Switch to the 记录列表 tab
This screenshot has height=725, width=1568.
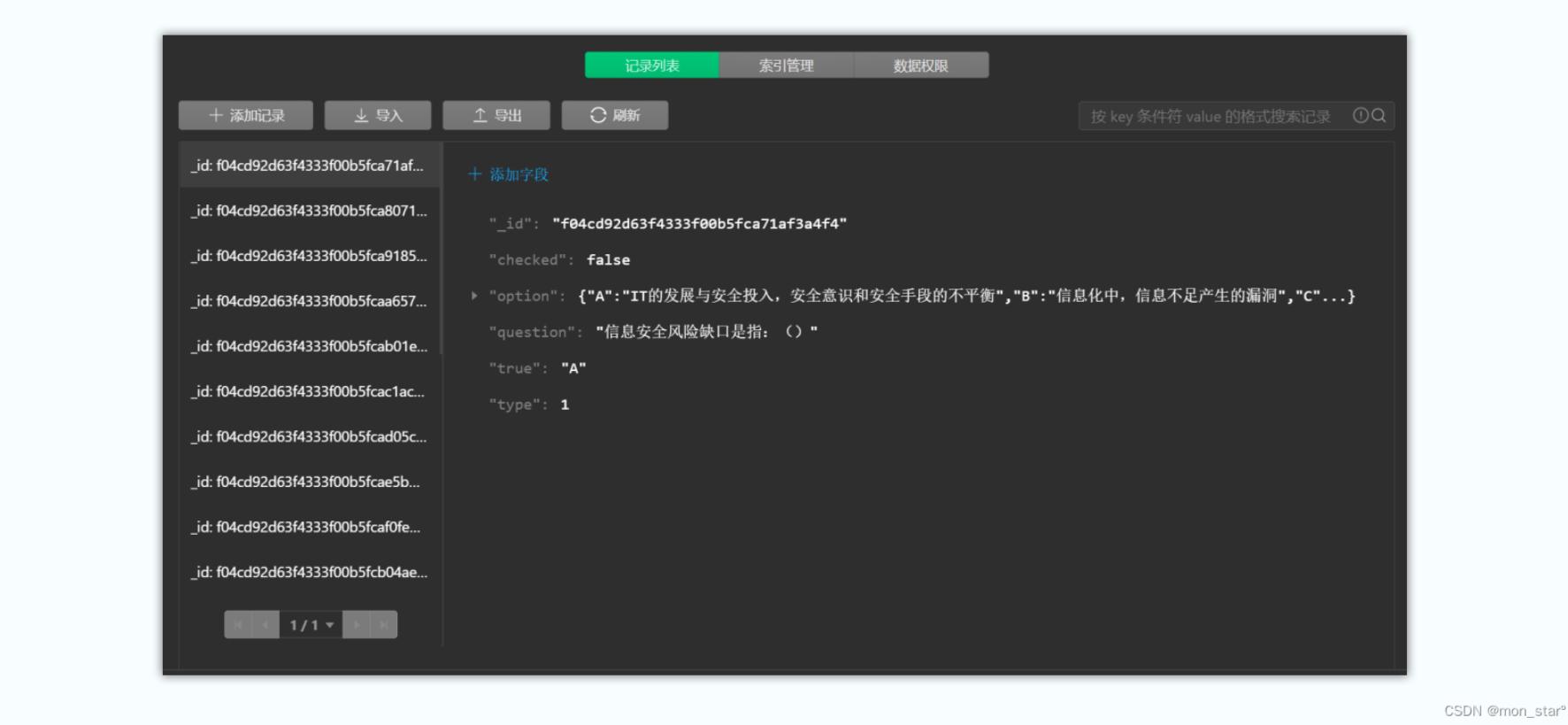click(652, 66)
